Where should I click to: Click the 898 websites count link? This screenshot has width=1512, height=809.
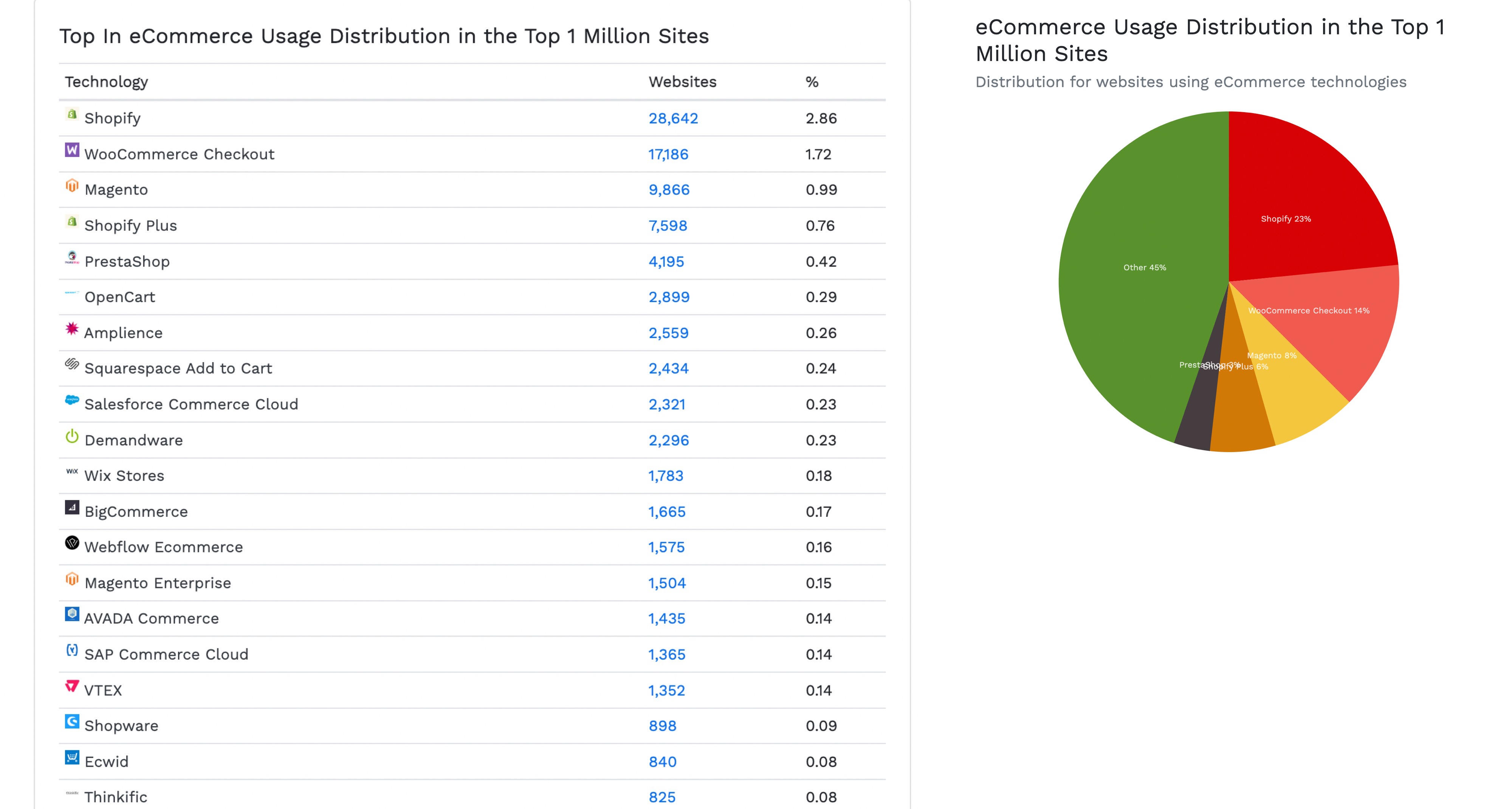[662, 726]
